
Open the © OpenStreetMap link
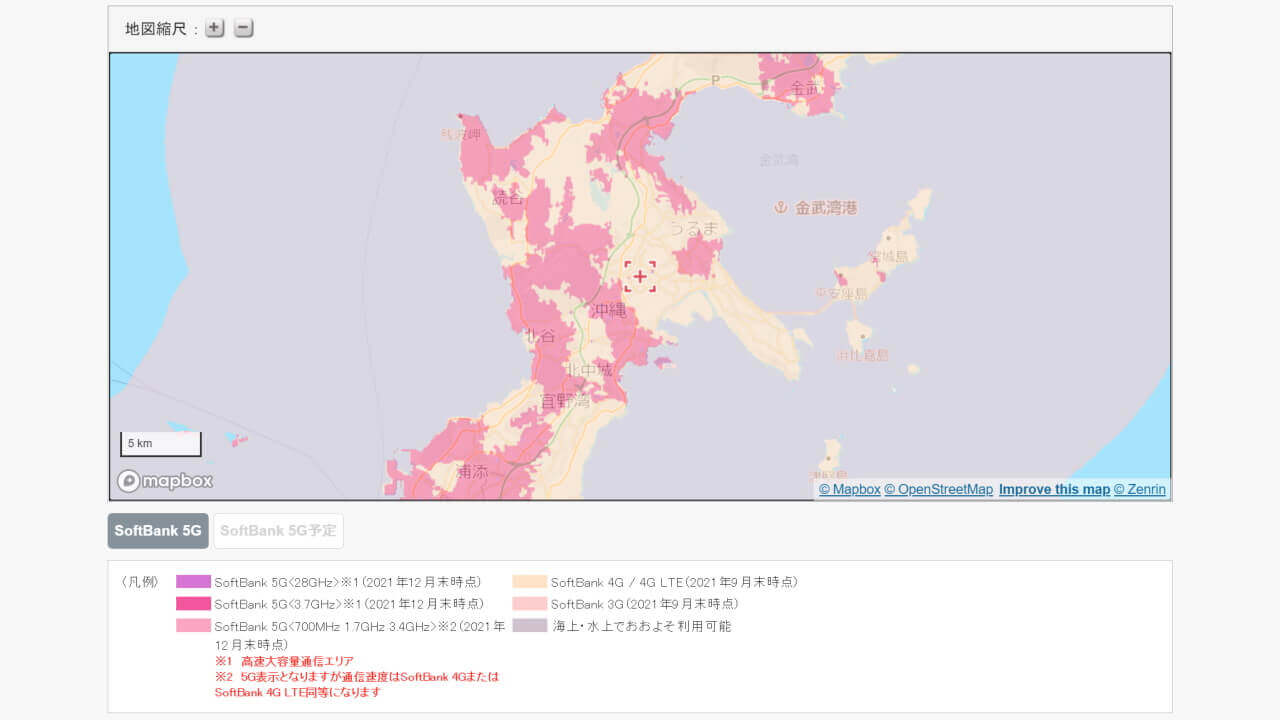coord(938,489)
